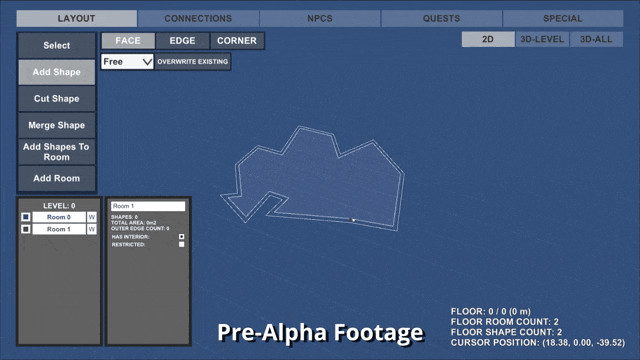The height and width of the screenshot is (360, 640).
Task: Toggle the Room 0 color square
Action: pyautogui.click(x=26, y=217)
